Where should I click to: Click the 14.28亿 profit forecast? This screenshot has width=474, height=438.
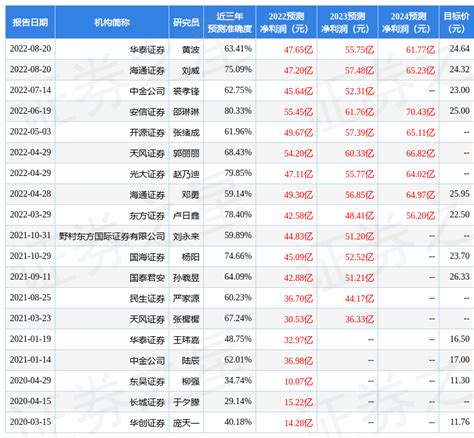pyautogui.click(x=298, y=423)
